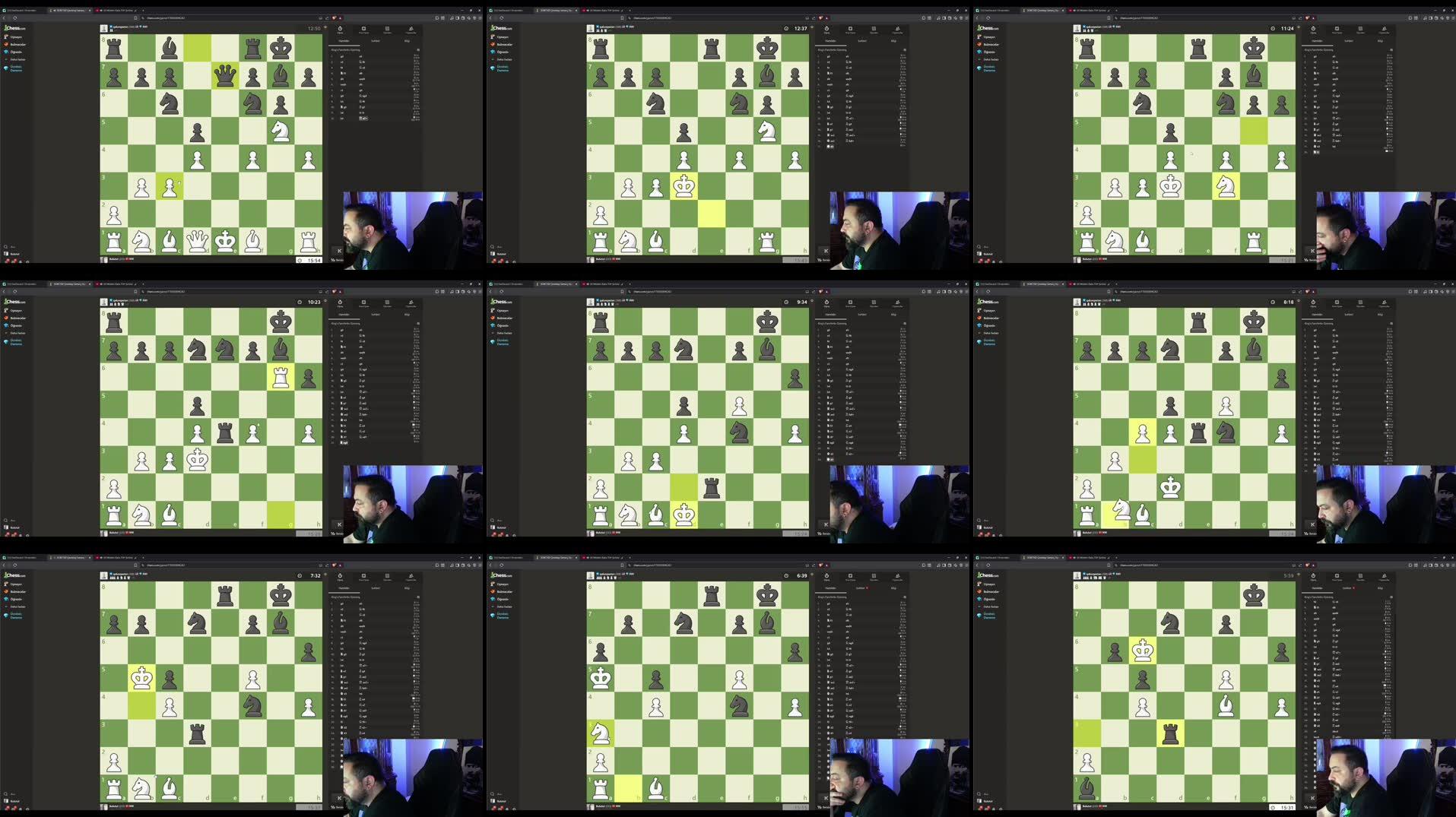Screen dimensions: 1456x817
Task: Click highlighted white pawn on c3 in 12:50 frame
Action: pos(170,186)
